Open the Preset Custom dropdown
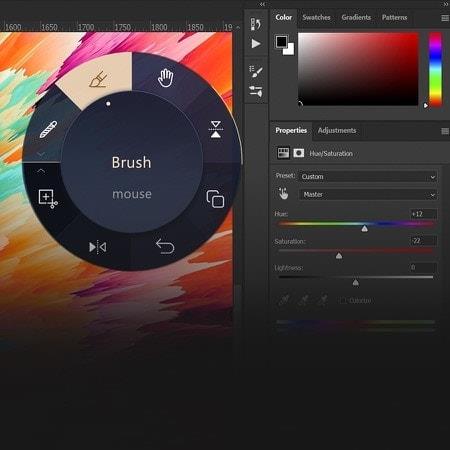 [x=368, y=177]
